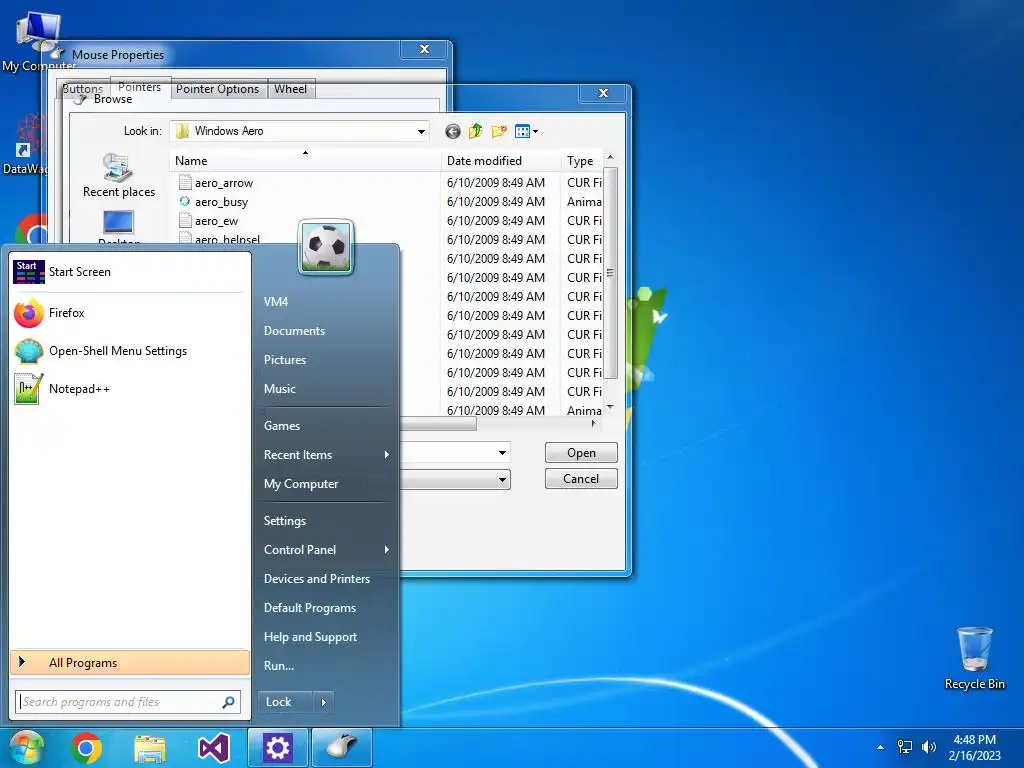Switch to the Wheel tab
The image size is (1024, 768).
291,89
